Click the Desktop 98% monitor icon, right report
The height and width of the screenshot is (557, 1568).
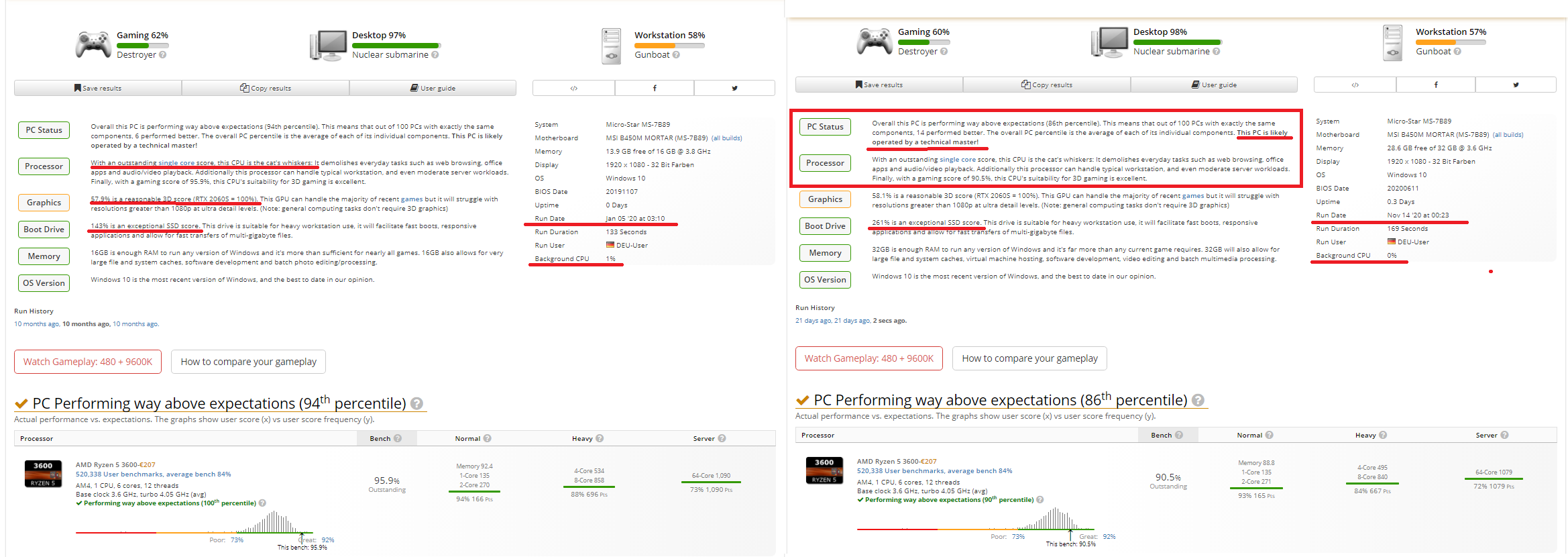1109,42
